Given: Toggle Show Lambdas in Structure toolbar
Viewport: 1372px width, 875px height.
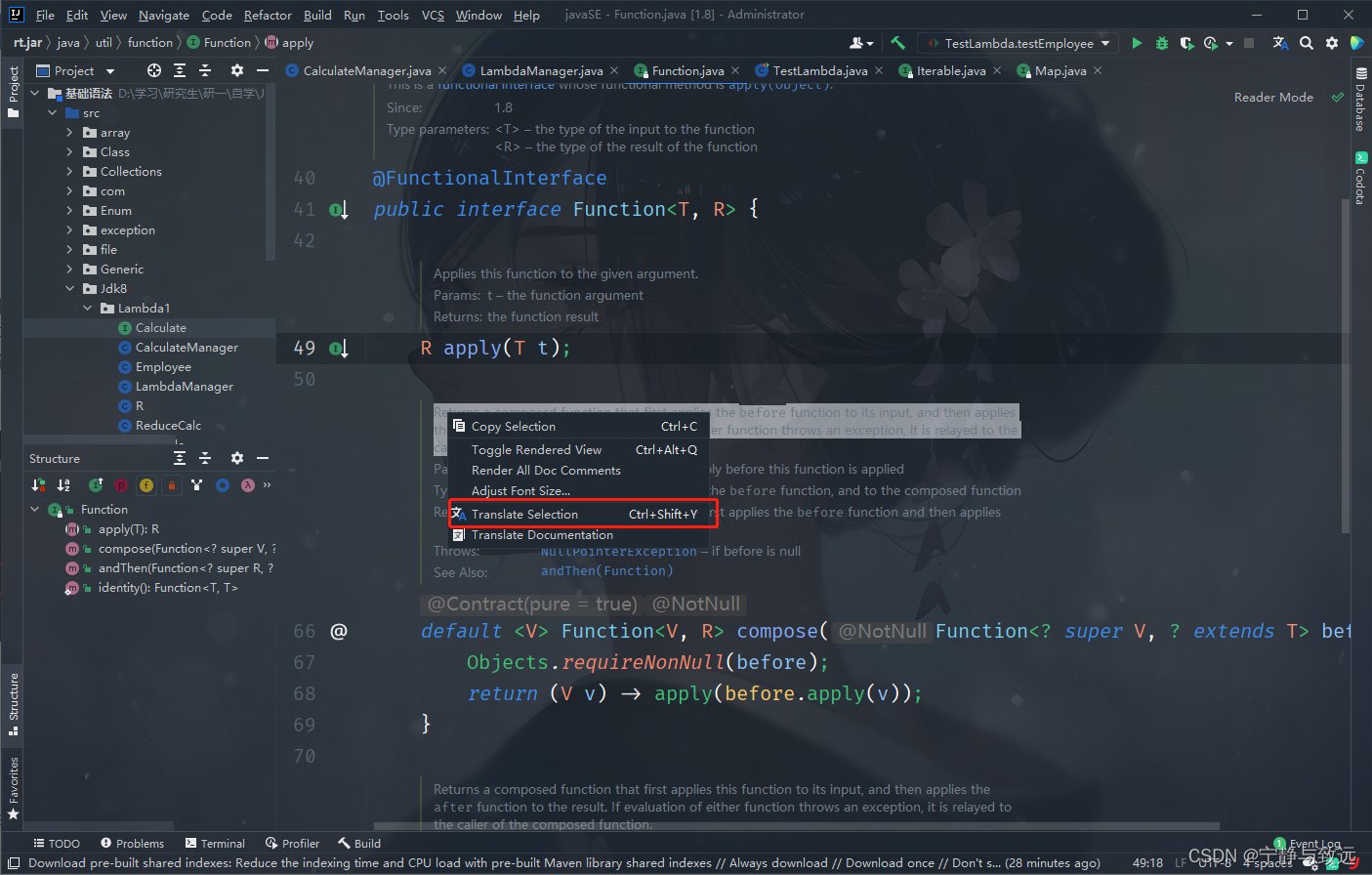Looking at the screenshot, I should point(248,485).
